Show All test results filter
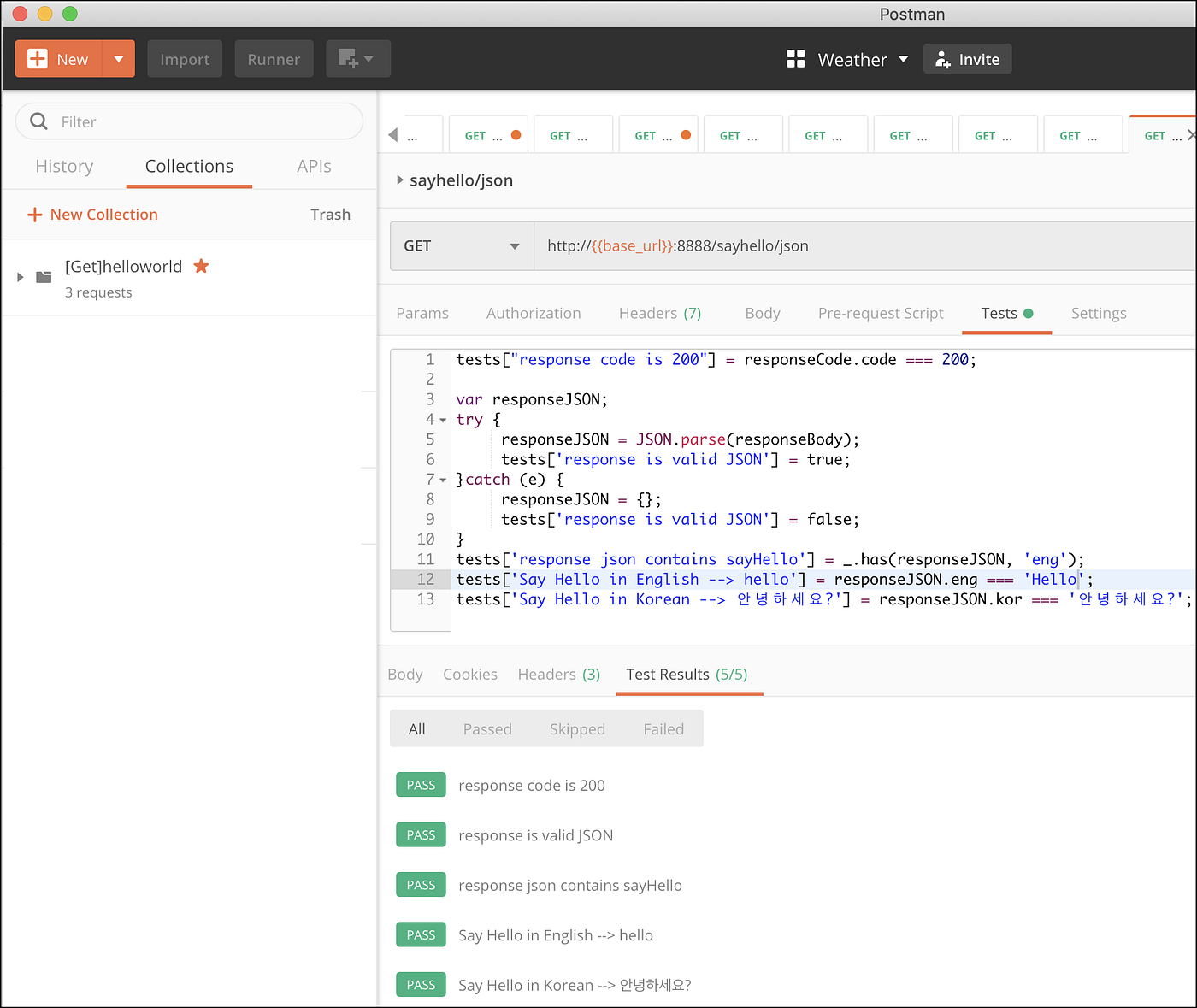The height and width of the screenshot is (1008, 1197). pyautogui.click(x=416, y=728)
